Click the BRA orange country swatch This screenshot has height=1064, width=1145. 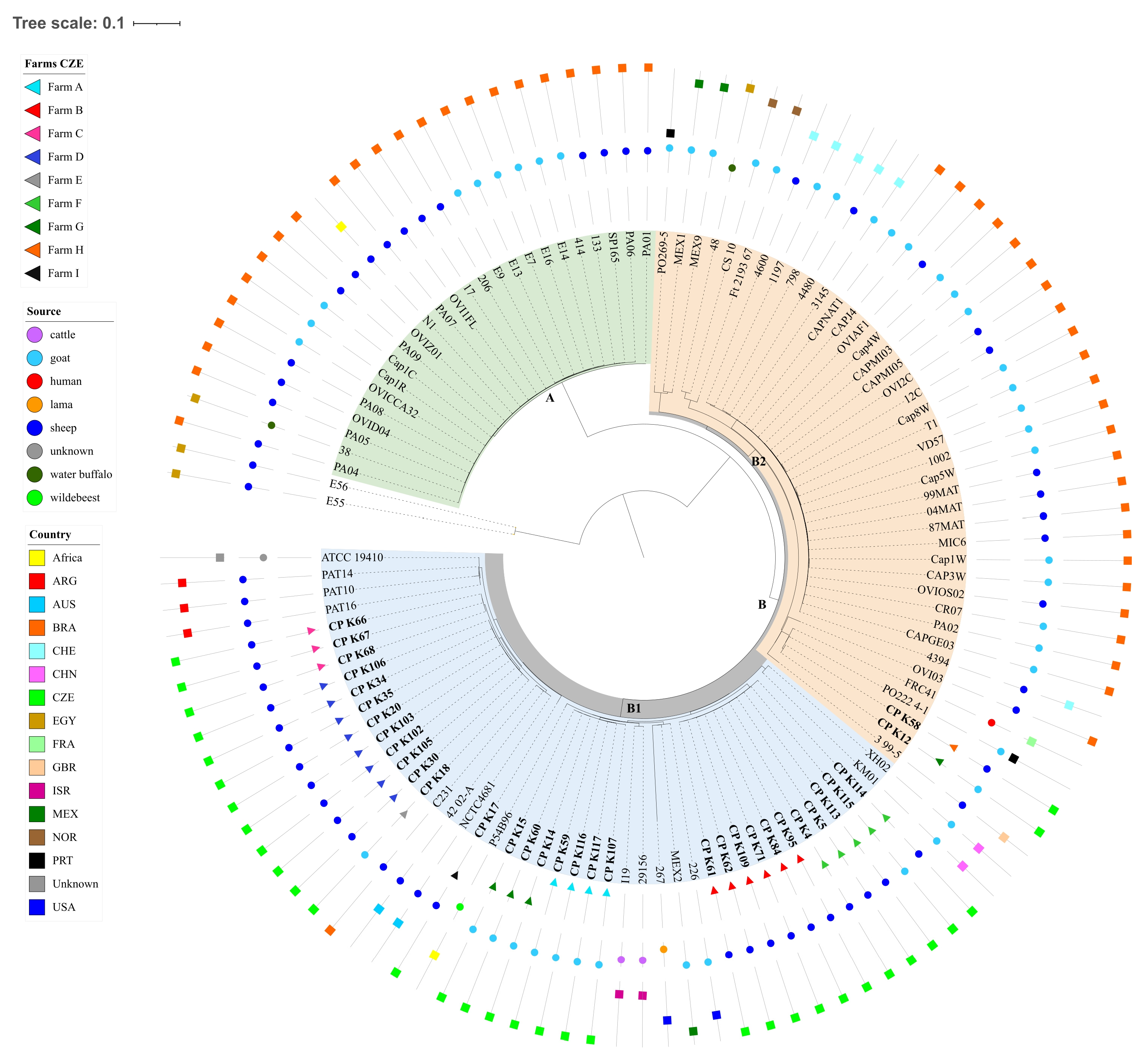pyautogui.click(x=37, y=628)
